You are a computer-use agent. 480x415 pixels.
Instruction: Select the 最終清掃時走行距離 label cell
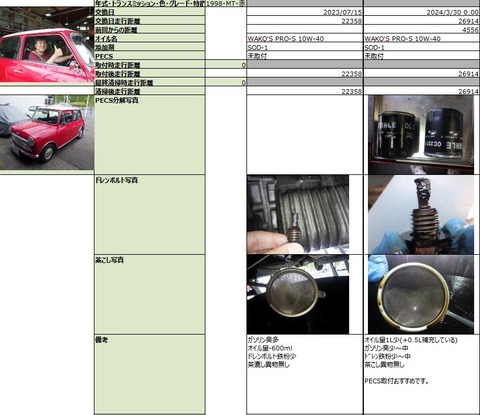(x=150, y=82)
